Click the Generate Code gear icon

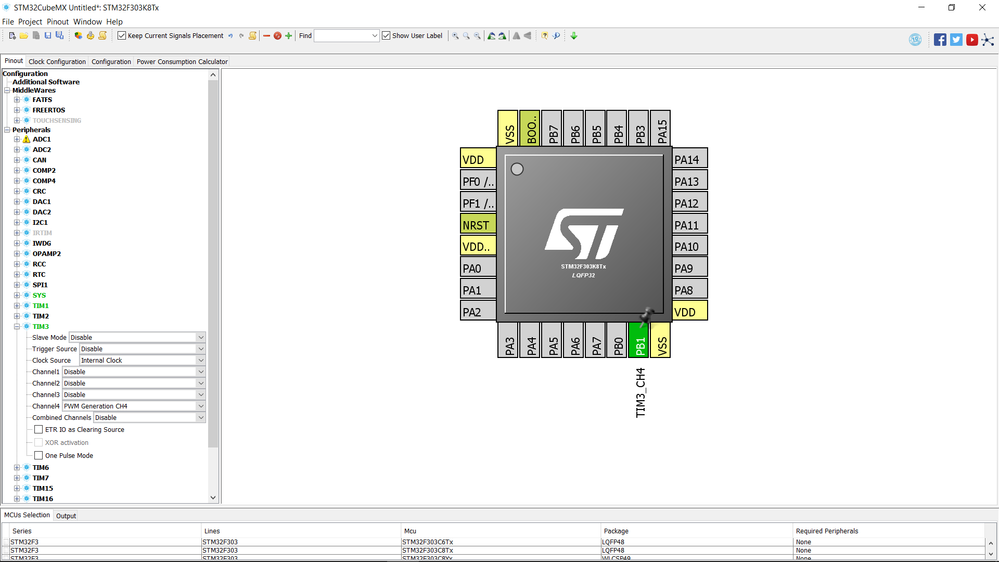(x=90, y=36)
